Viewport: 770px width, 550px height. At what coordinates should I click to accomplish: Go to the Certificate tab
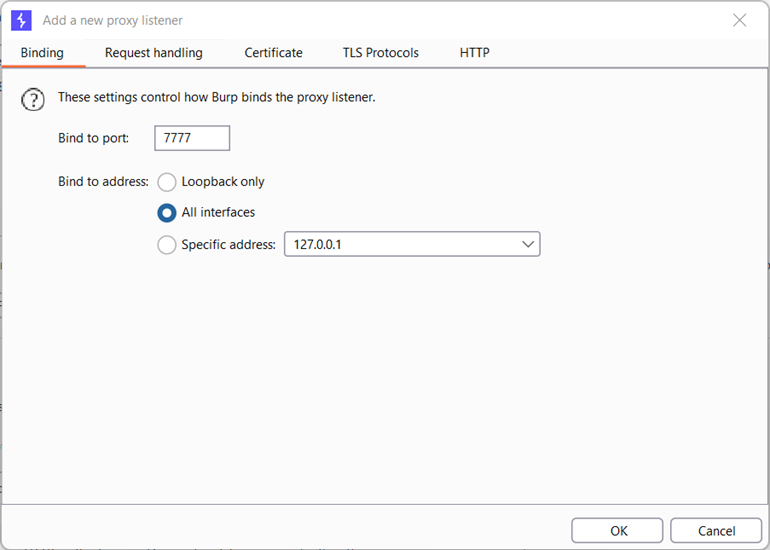pyautogui.click(x=274, y=53)
